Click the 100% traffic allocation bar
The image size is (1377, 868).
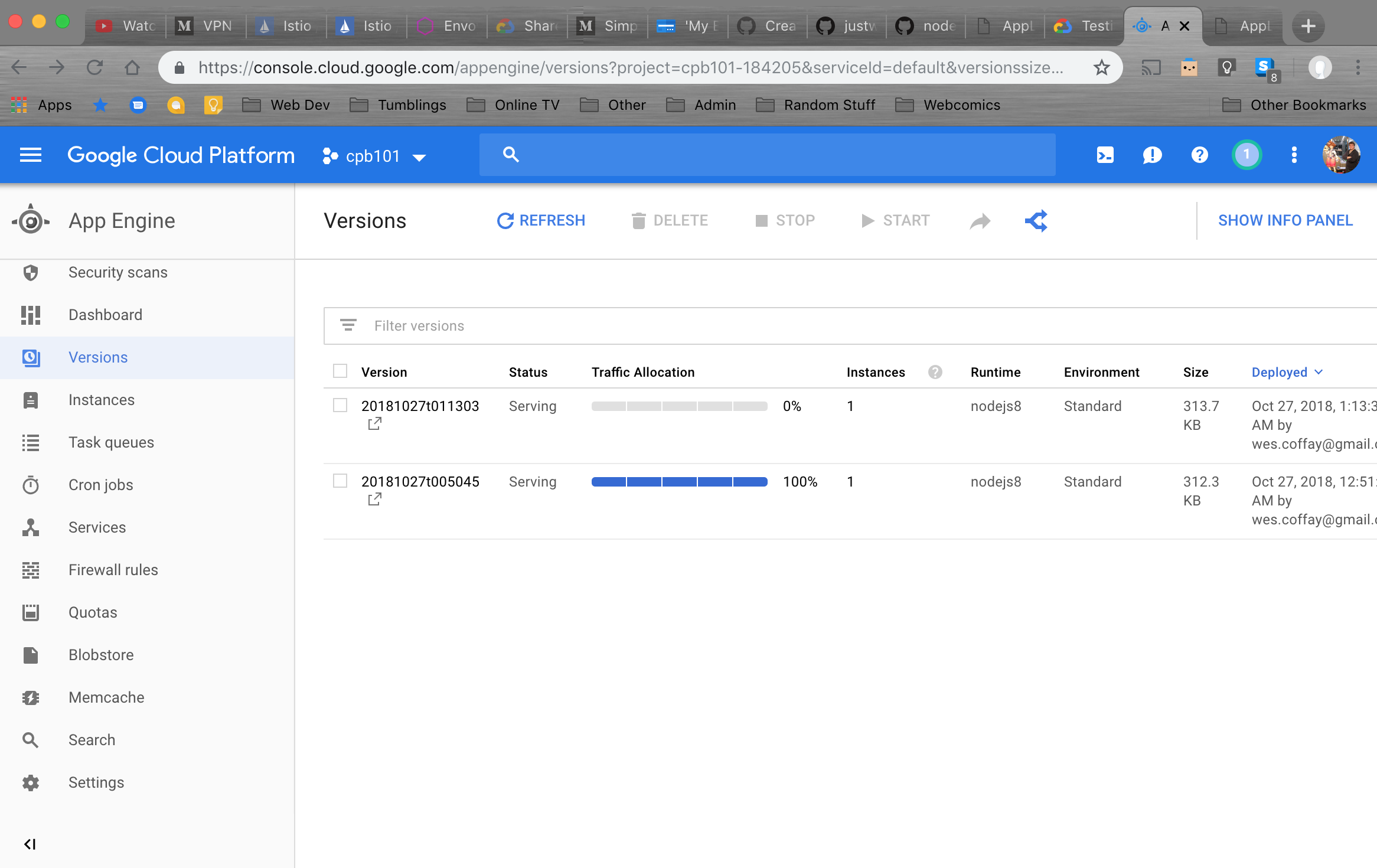pos(679,482)
